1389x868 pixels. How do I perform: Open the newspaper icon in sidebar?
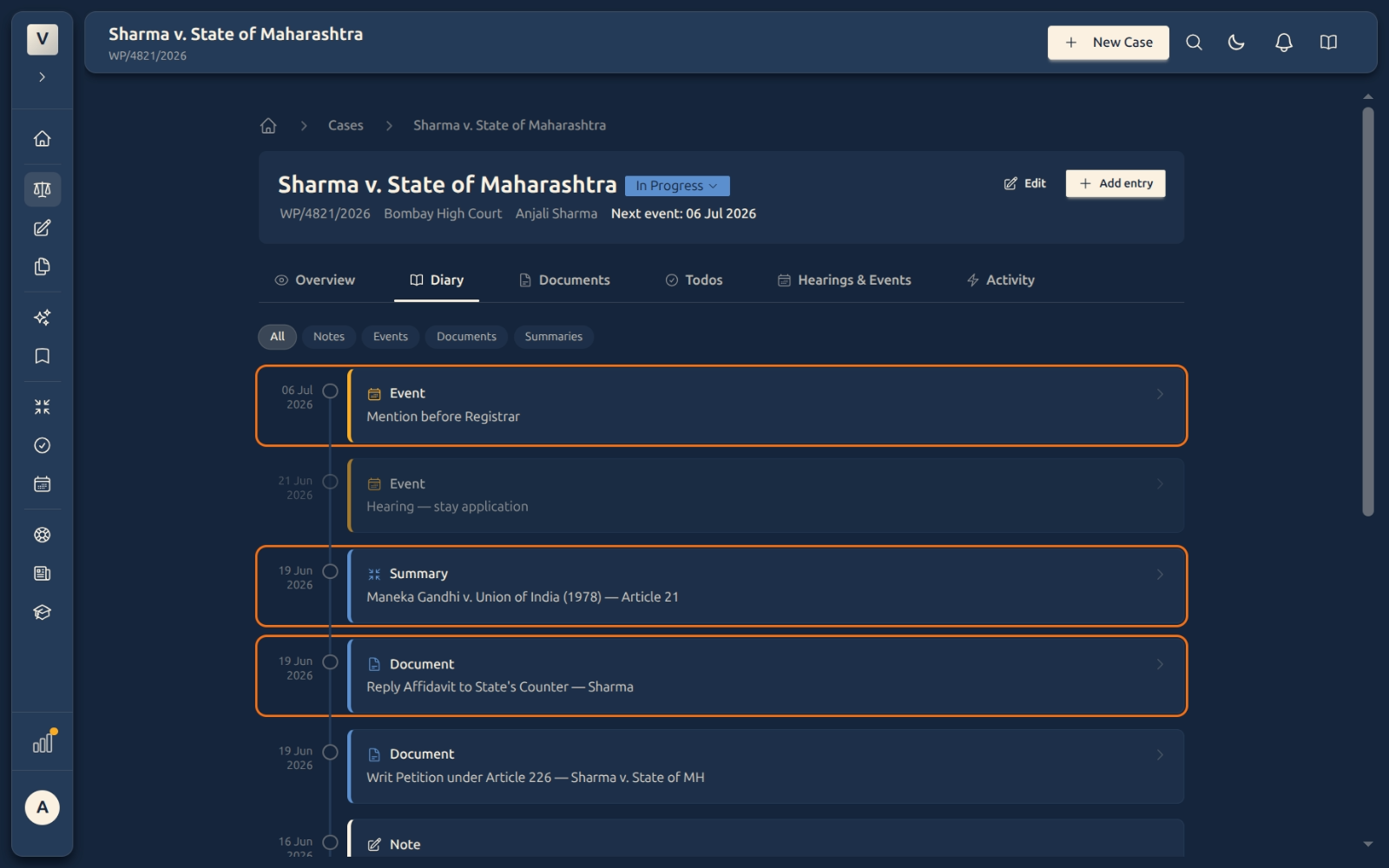point(42,574)
